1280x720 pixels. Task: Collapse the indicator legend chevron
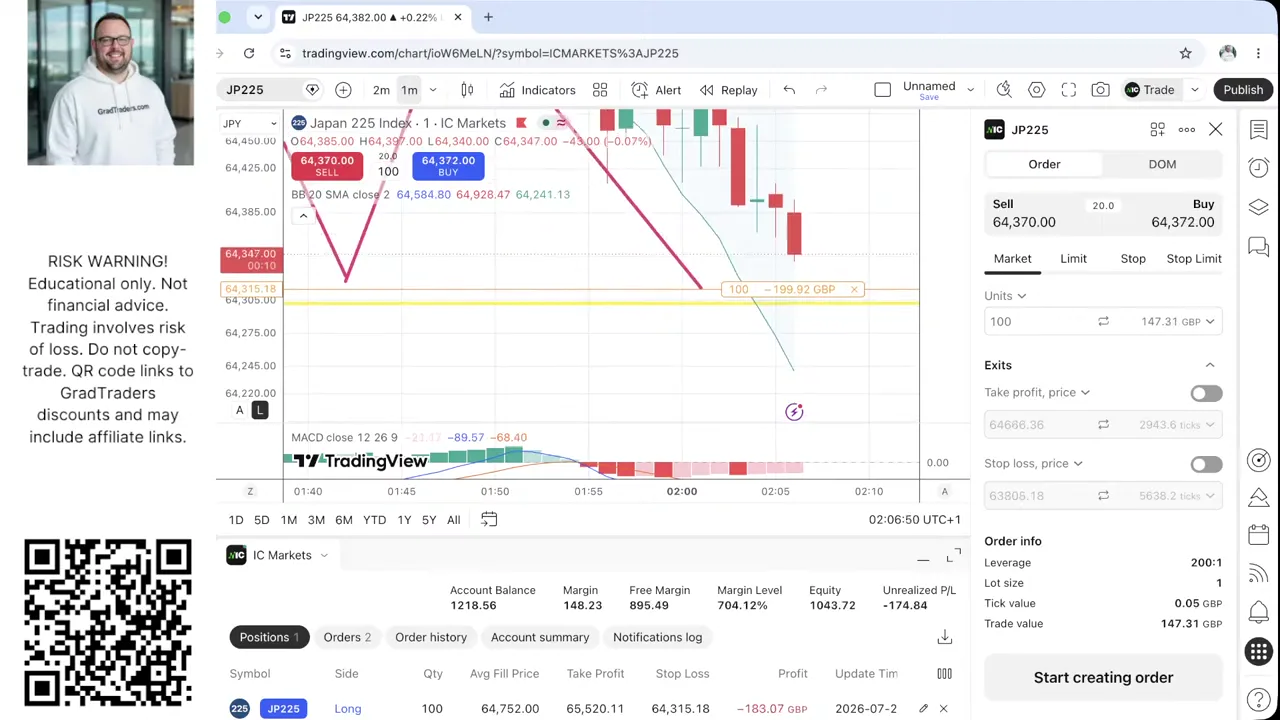click(x=303, y=215)
